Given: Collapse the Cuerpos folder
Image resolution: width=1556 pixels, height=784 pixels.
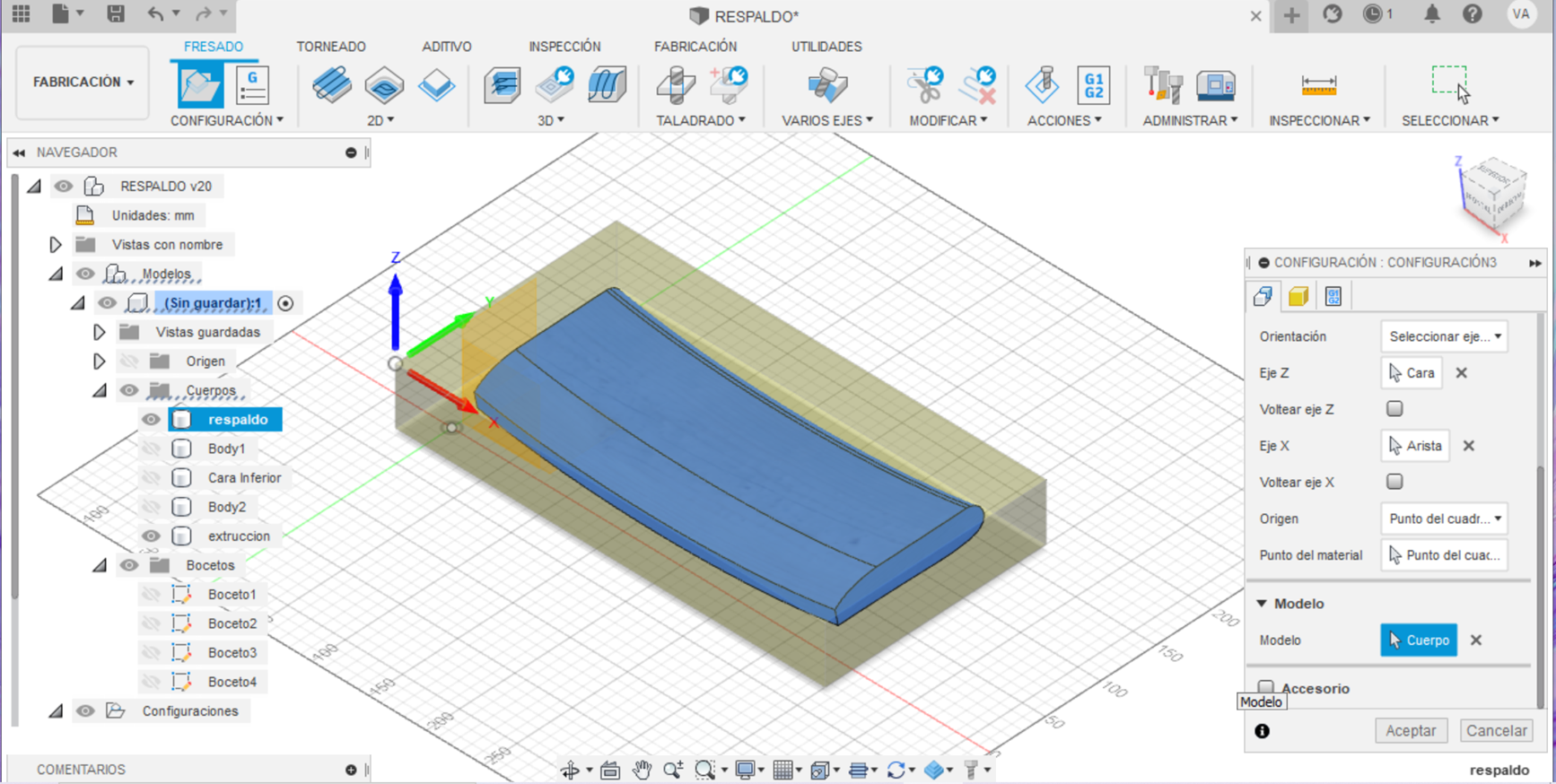Looking at the screenshot, I should [x=100, y=390].
